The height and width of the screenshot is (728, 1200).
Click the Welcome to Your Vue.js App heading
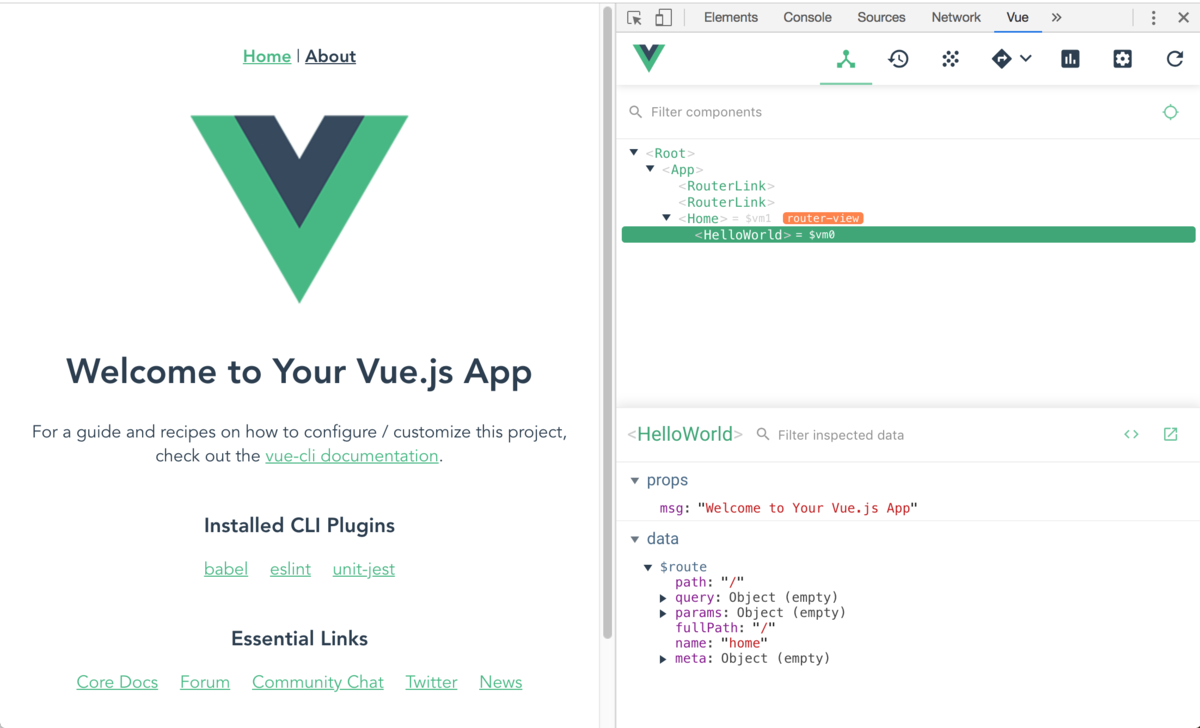tap(300, 372)
